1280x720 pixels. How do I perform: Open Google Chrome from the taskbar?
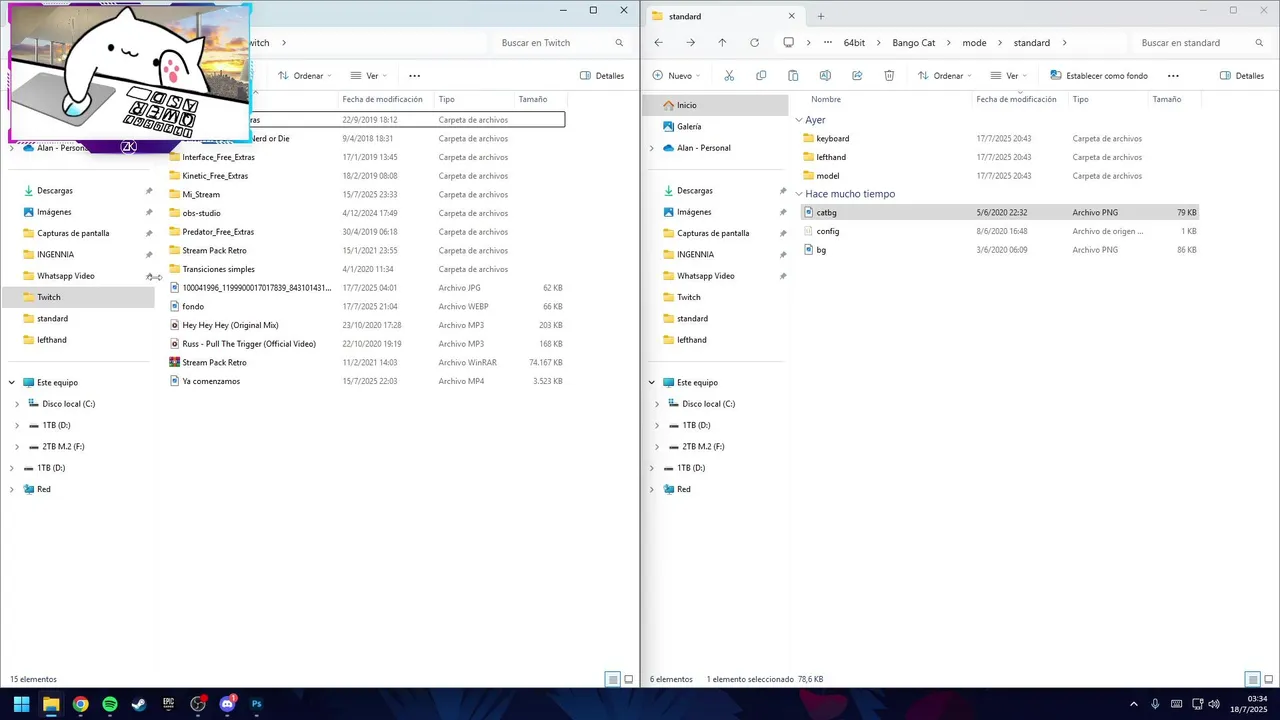[x=80, y=704]
